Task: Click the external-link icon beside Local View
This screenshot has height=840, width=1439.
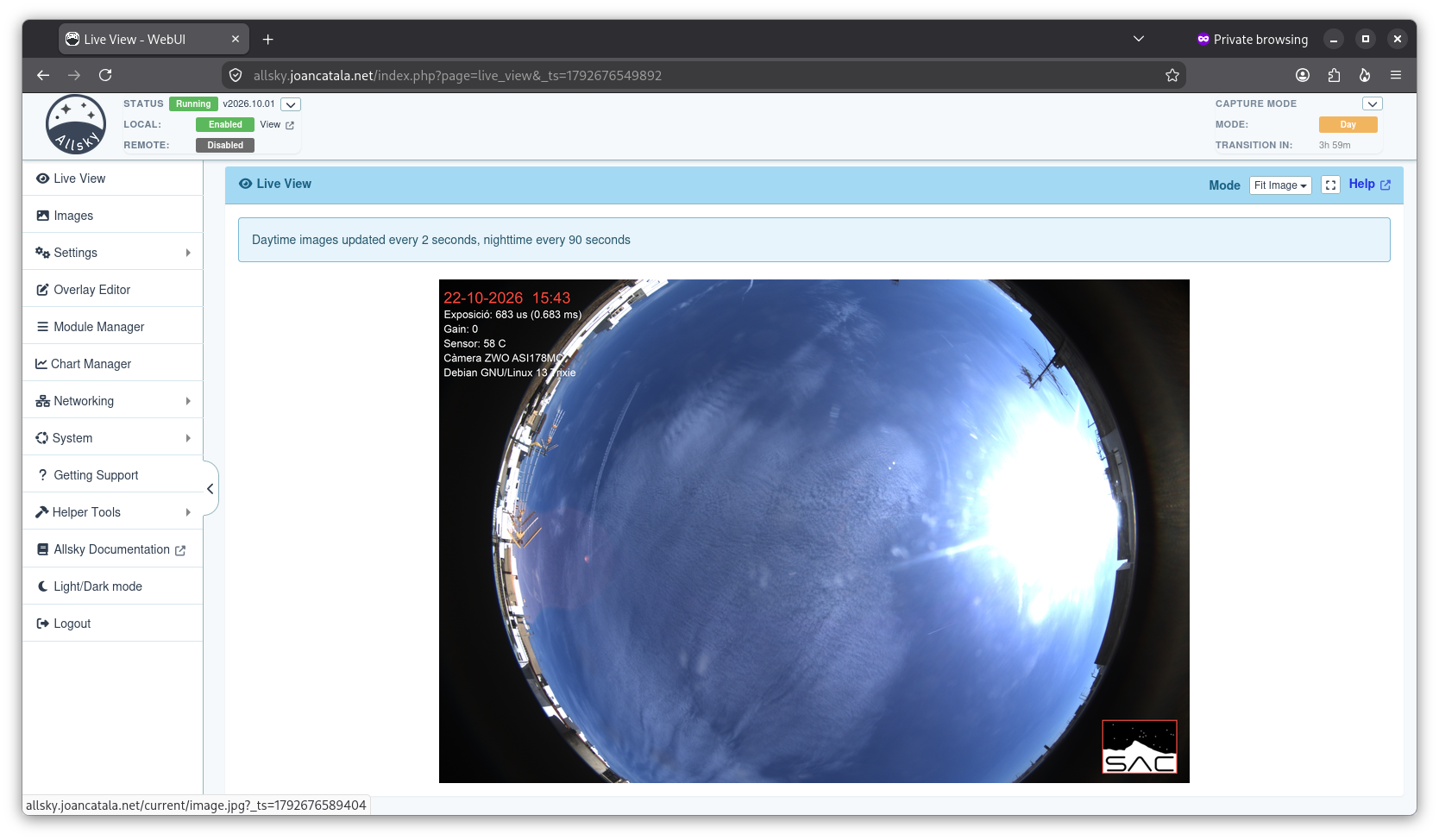Action: pos(290,125)
